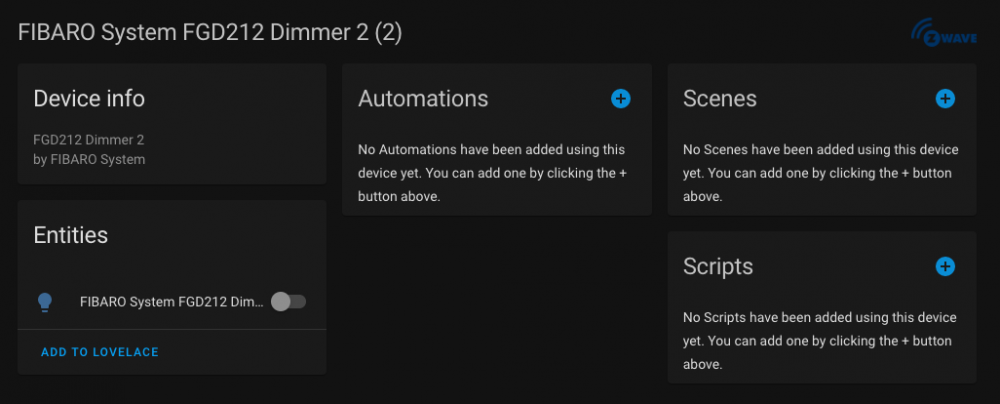This screenshot has width=1000, height=404.
Task: Click the light bulb entity icon
Action: [x=45, y=302]
